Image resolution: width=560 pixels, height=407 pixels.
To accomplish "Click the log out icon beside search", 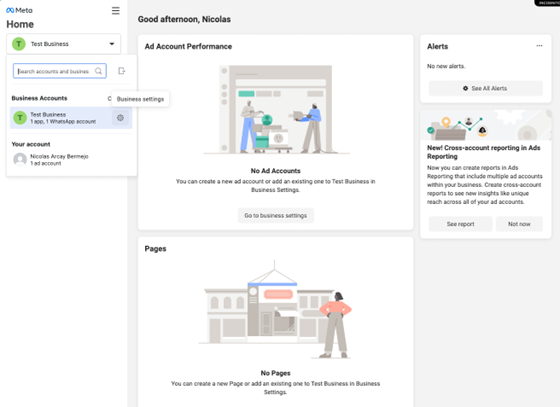I will point(121,71).
